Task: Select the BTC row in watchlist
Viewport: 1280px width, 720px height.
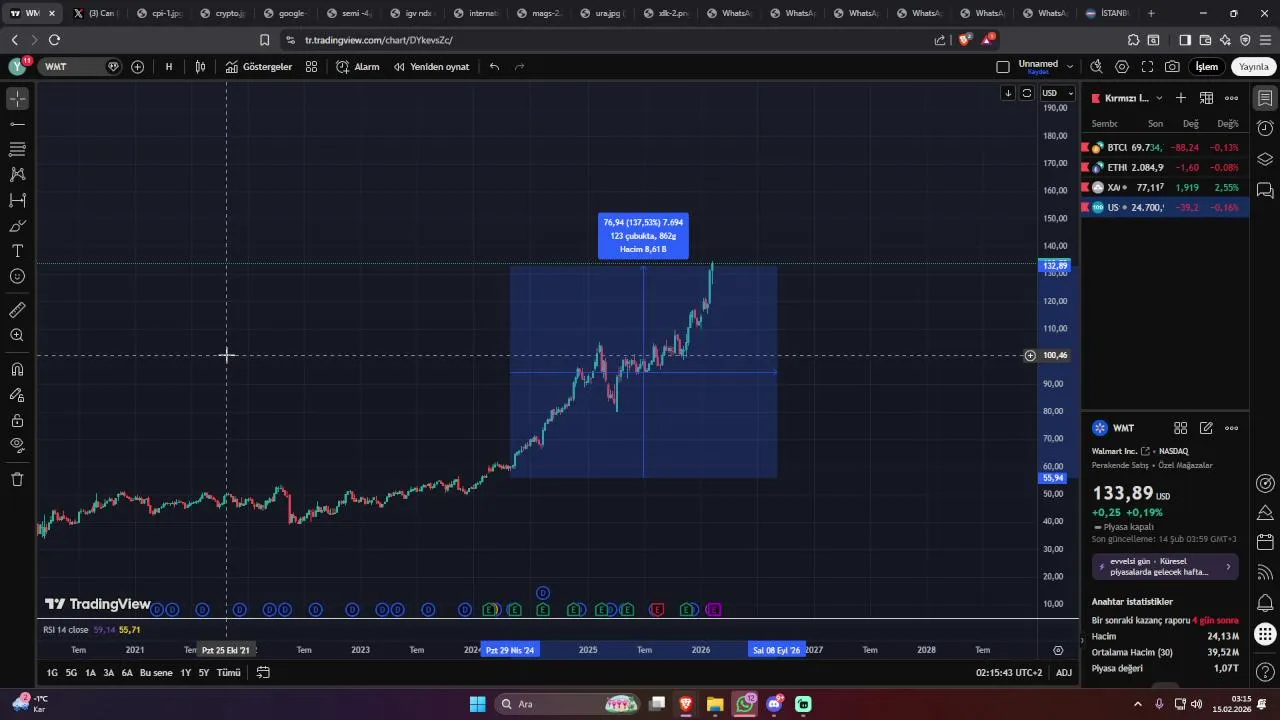Action: (1165, 148)
